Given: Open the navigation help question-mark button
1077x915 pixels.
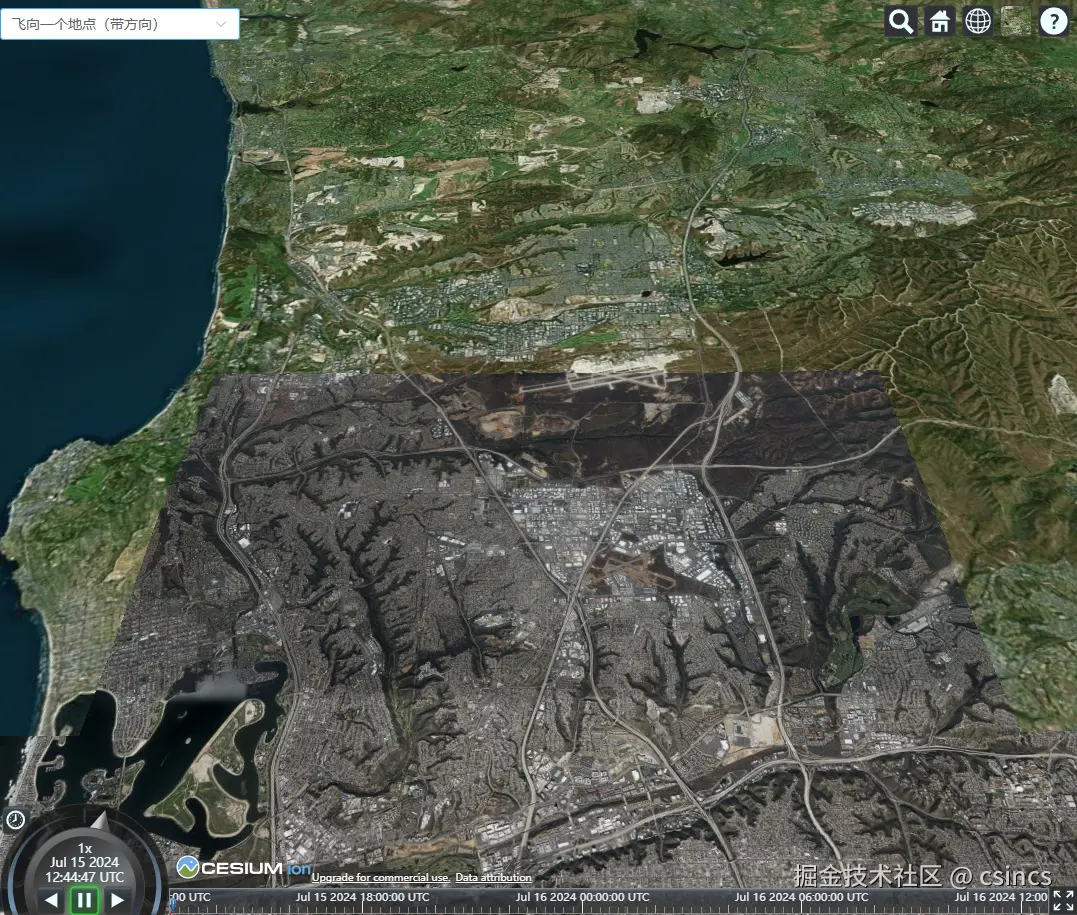Looking at the screenshot, I should click(1054, 21).
